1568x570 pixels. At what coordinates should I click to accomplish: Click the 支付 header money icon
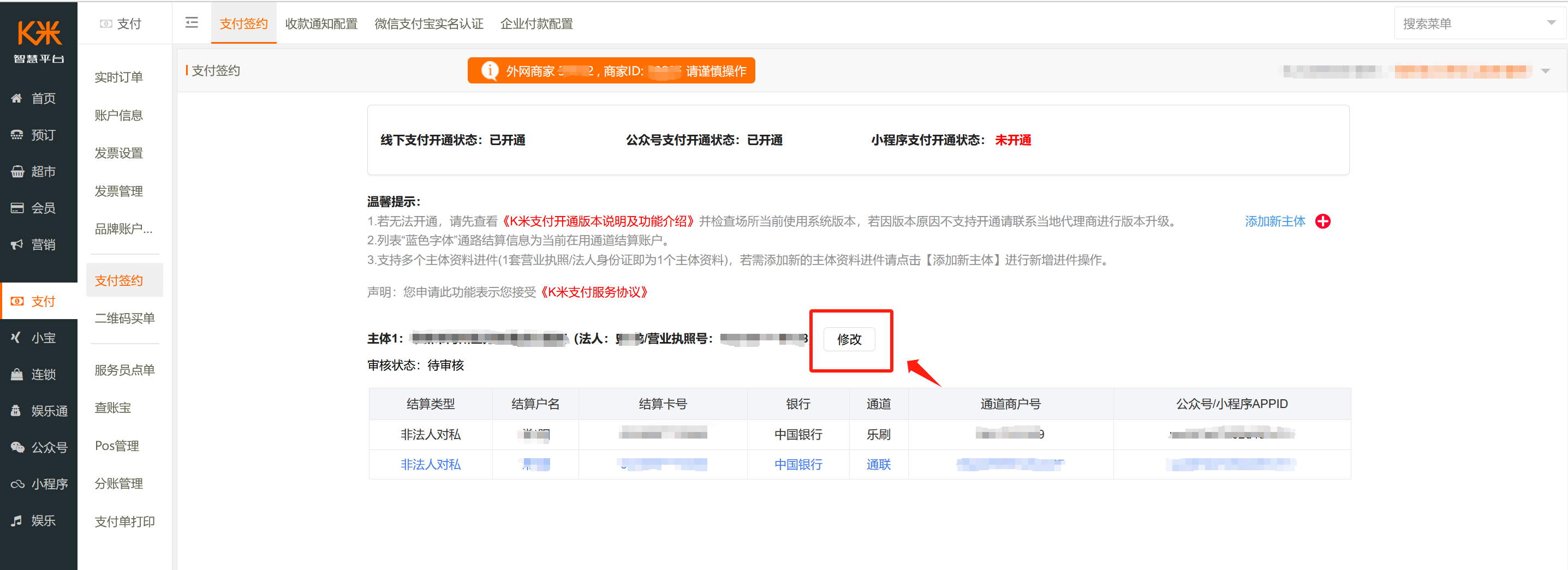(x=106, y=23)
